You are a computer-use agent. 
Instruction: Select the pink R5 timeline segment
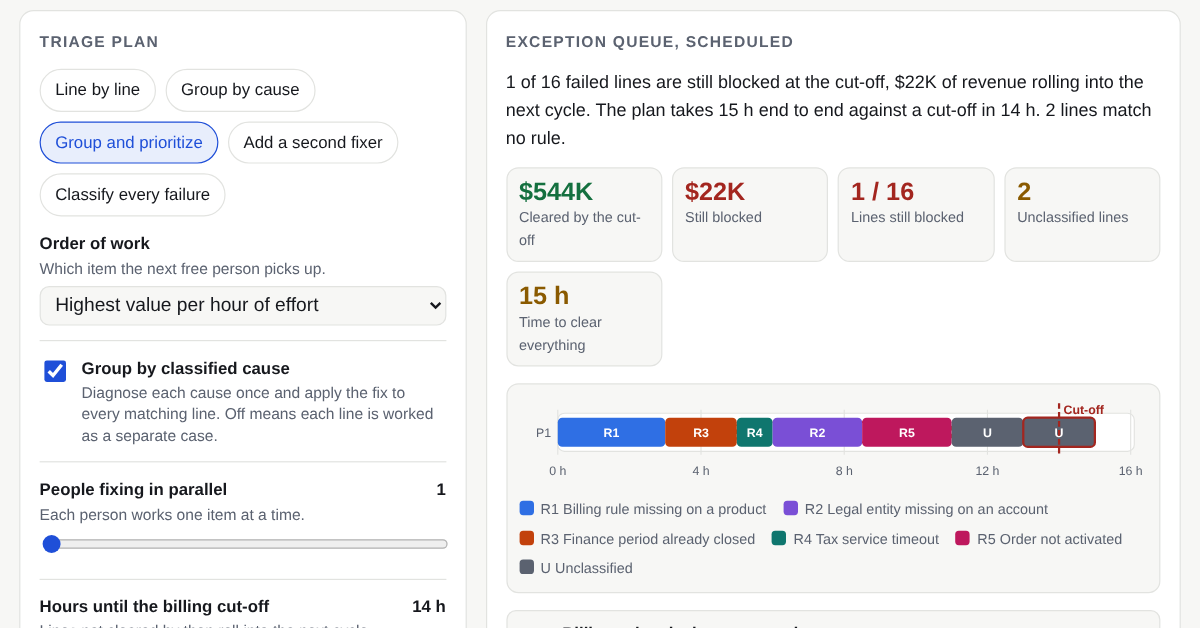pos(906,433)
